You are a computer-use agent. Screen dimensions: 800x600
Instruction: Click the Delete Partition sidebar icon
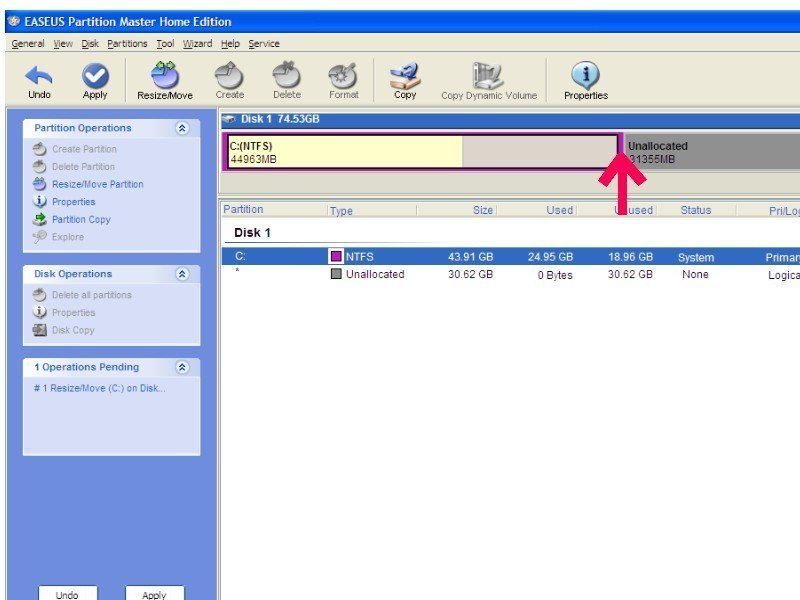pos(39,166)
